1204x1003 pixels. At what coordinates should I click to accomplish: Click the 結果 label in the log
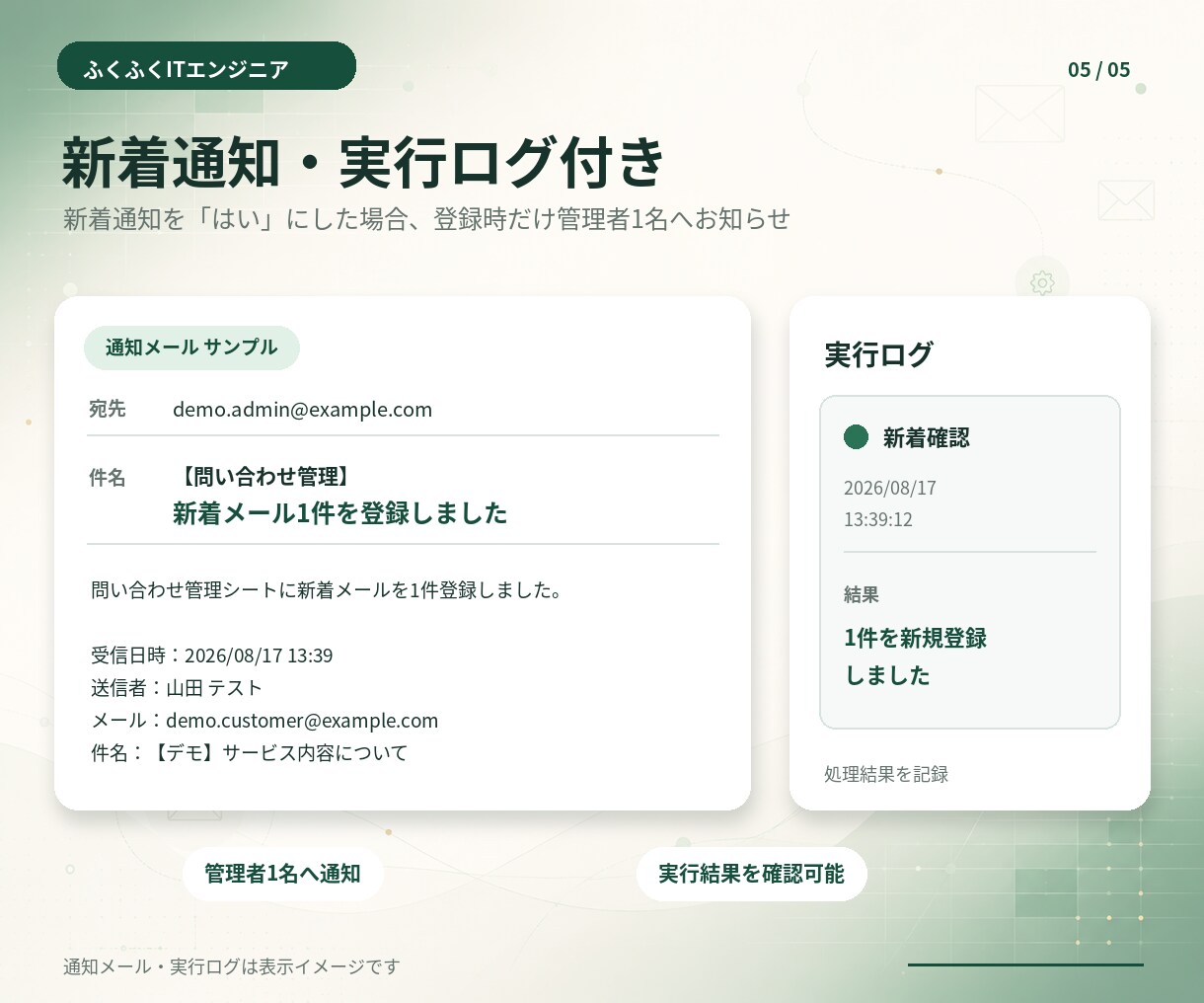(861, 594)
